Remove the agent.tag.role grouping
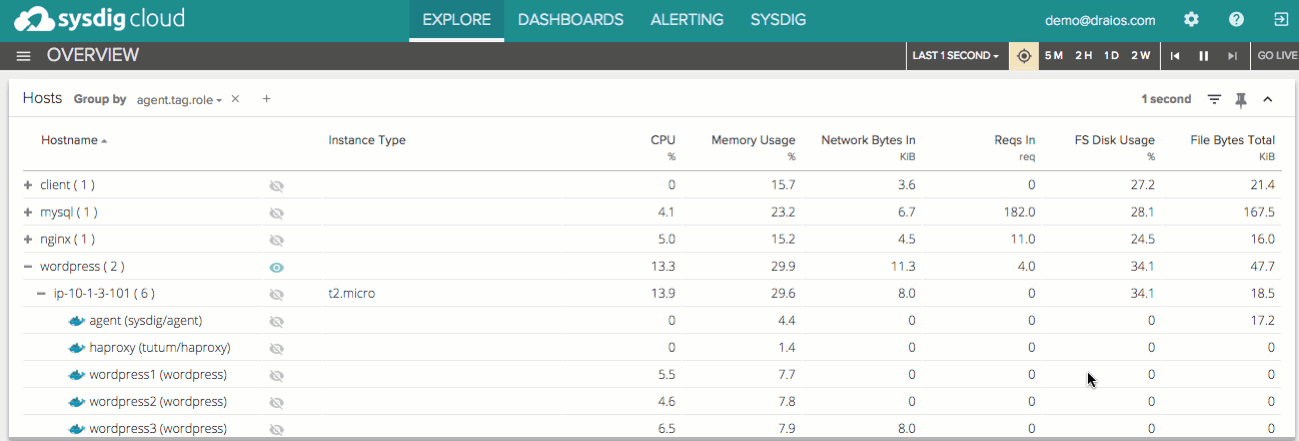The width and height of the screenshot is (1299, 441). point(235,99)
